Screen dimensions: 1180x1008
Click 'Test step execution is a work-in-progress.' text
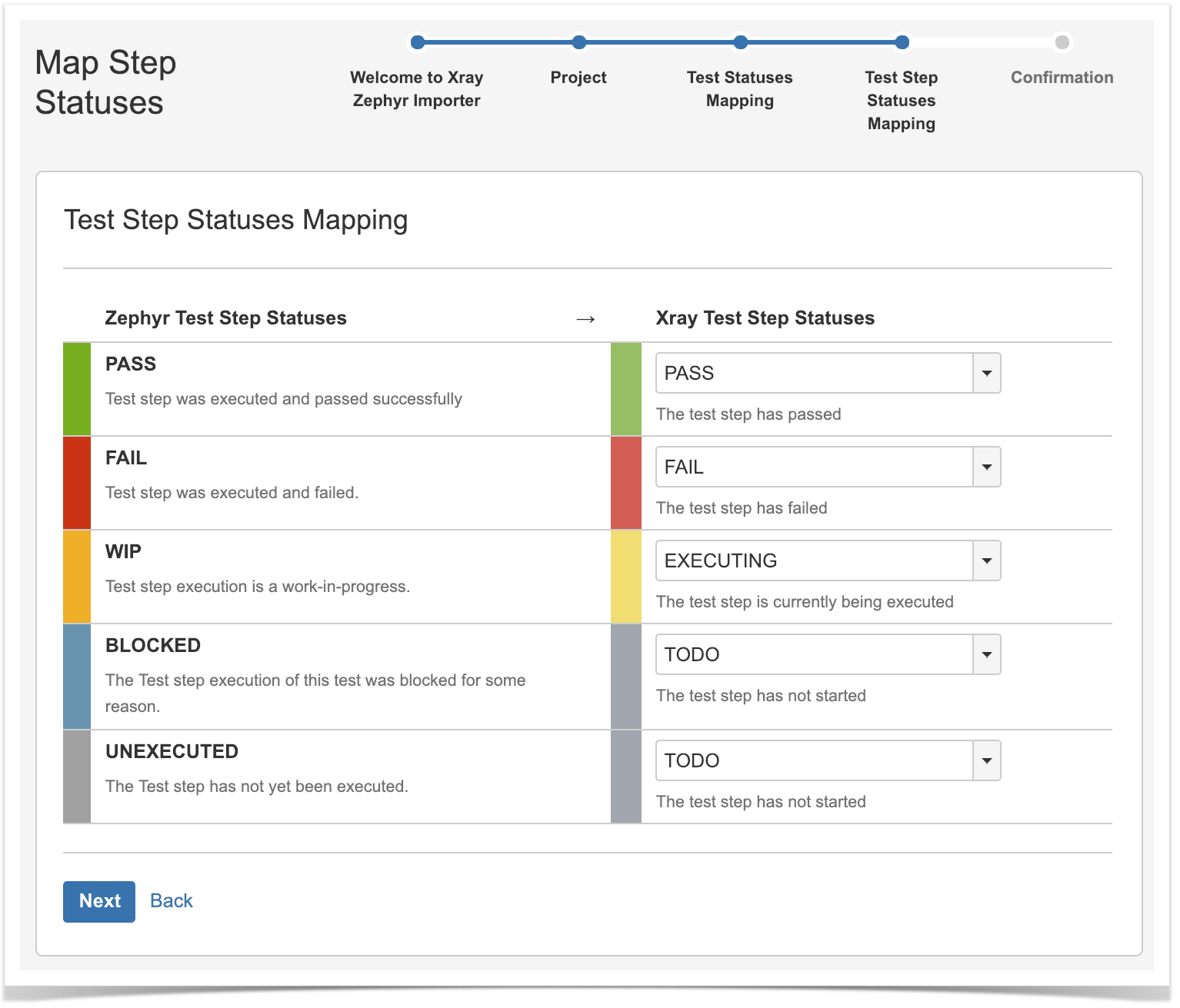258,587
